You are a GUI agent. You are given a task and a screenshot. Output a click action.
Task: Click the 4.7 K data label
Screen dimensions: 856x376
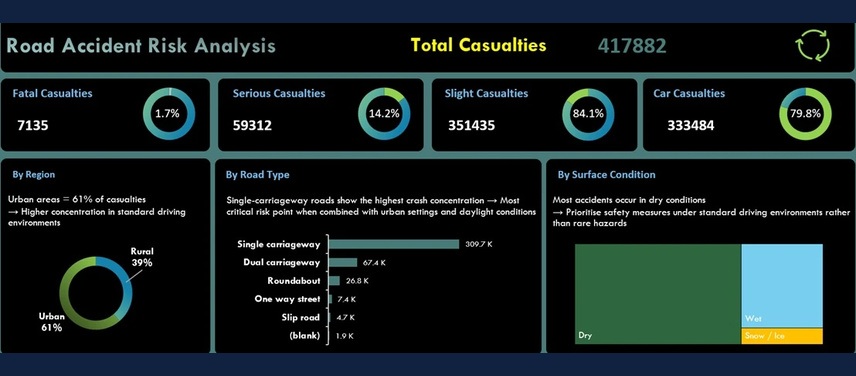coord(346,317)
